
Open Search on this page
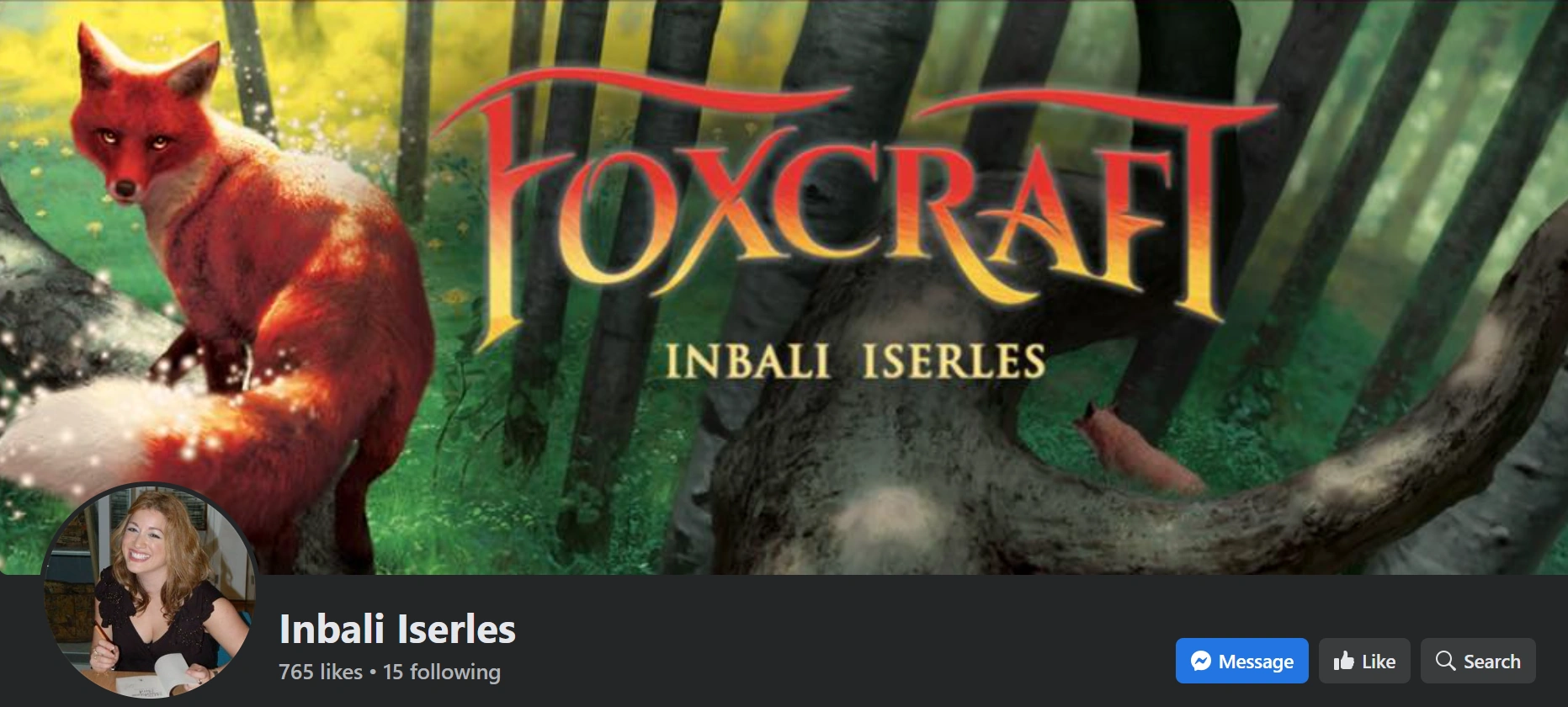[x=1478, y=661]
